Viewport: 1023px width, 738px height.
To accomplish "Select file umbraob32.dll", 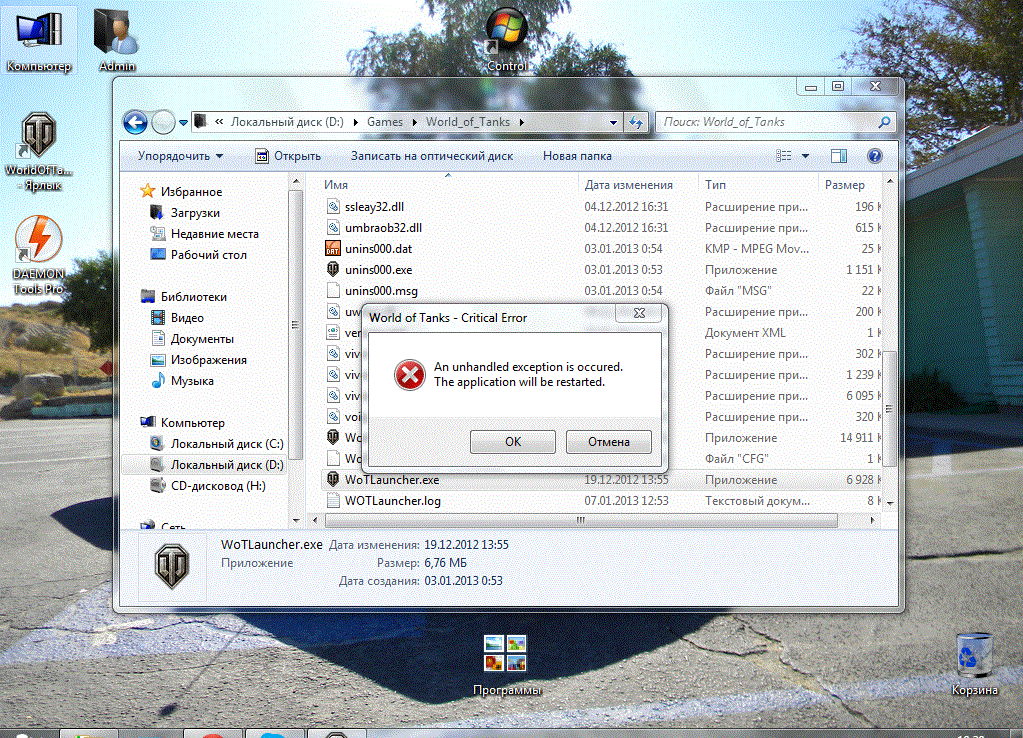I will 383,228.
